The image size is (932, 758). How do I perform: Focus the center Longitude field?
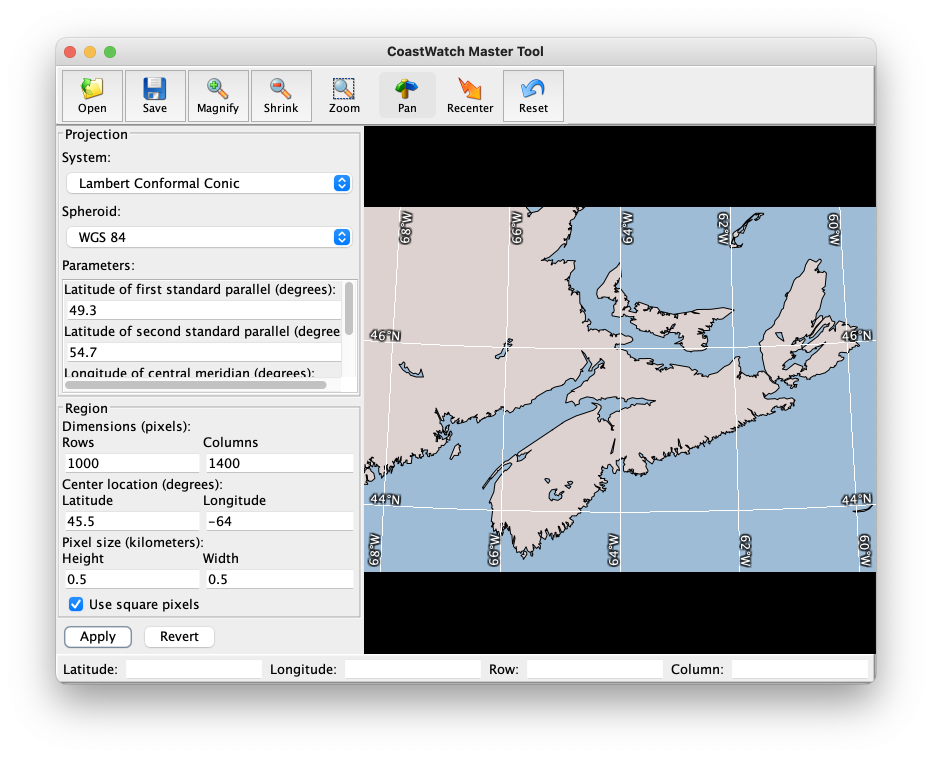[x=278, y=521]
